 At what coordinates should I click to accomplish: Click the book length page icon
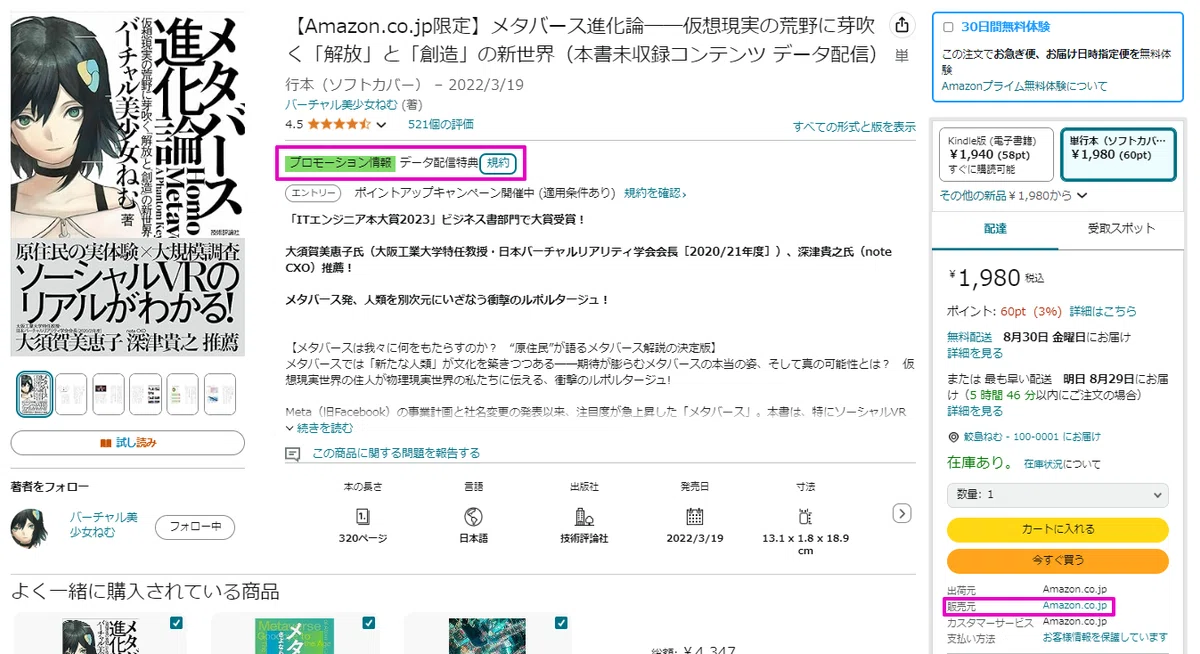362,516
